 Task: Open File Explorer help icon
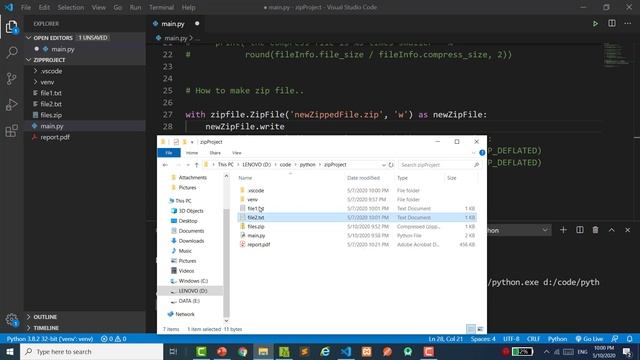[x=482, y=153]
